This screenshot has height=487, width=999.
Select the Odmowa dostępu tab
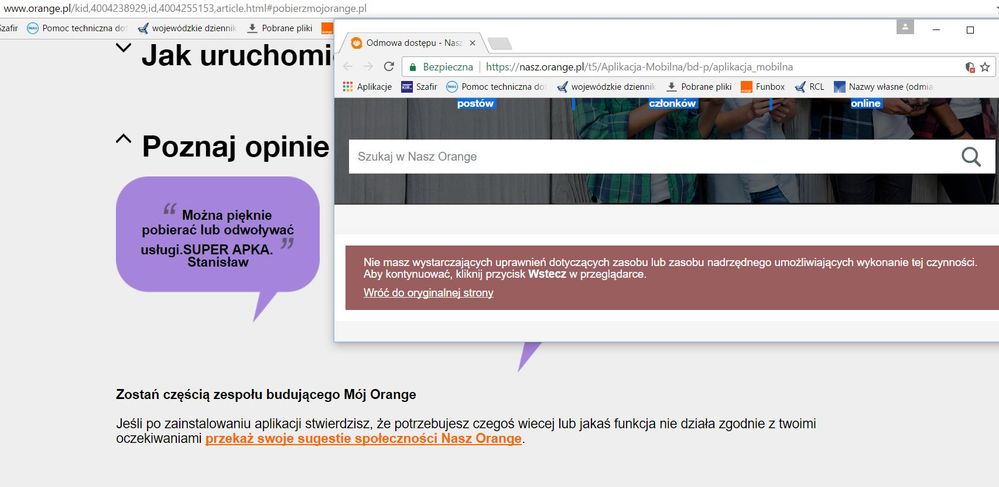(x=413, y=43)
